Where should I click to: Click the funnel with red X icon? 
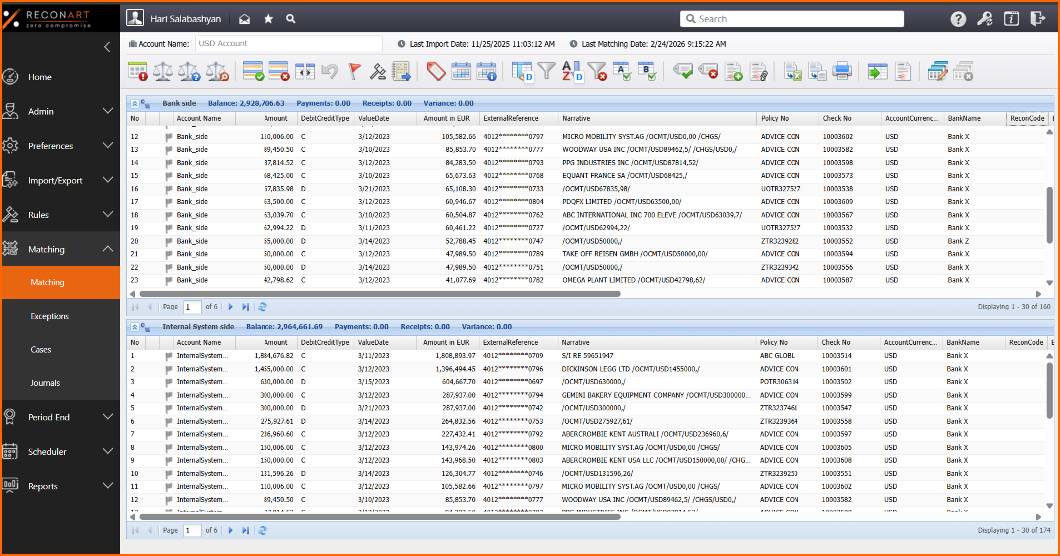click(x=597, y=71)
